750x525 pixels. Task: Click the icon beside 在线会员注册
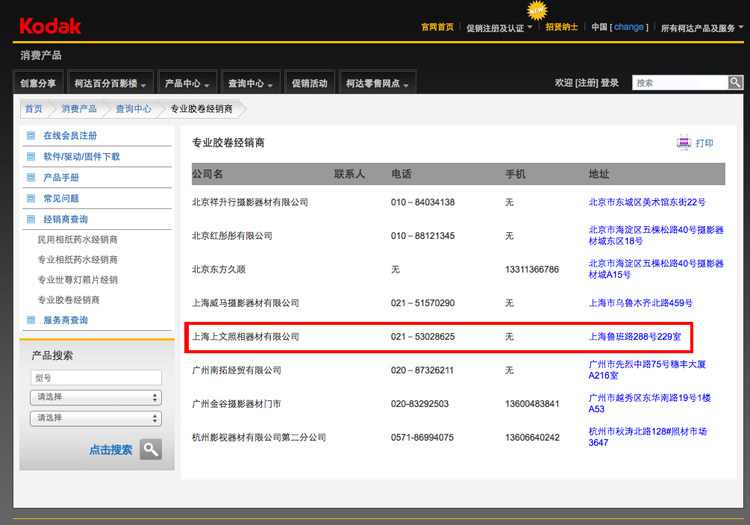pos(31,135)
